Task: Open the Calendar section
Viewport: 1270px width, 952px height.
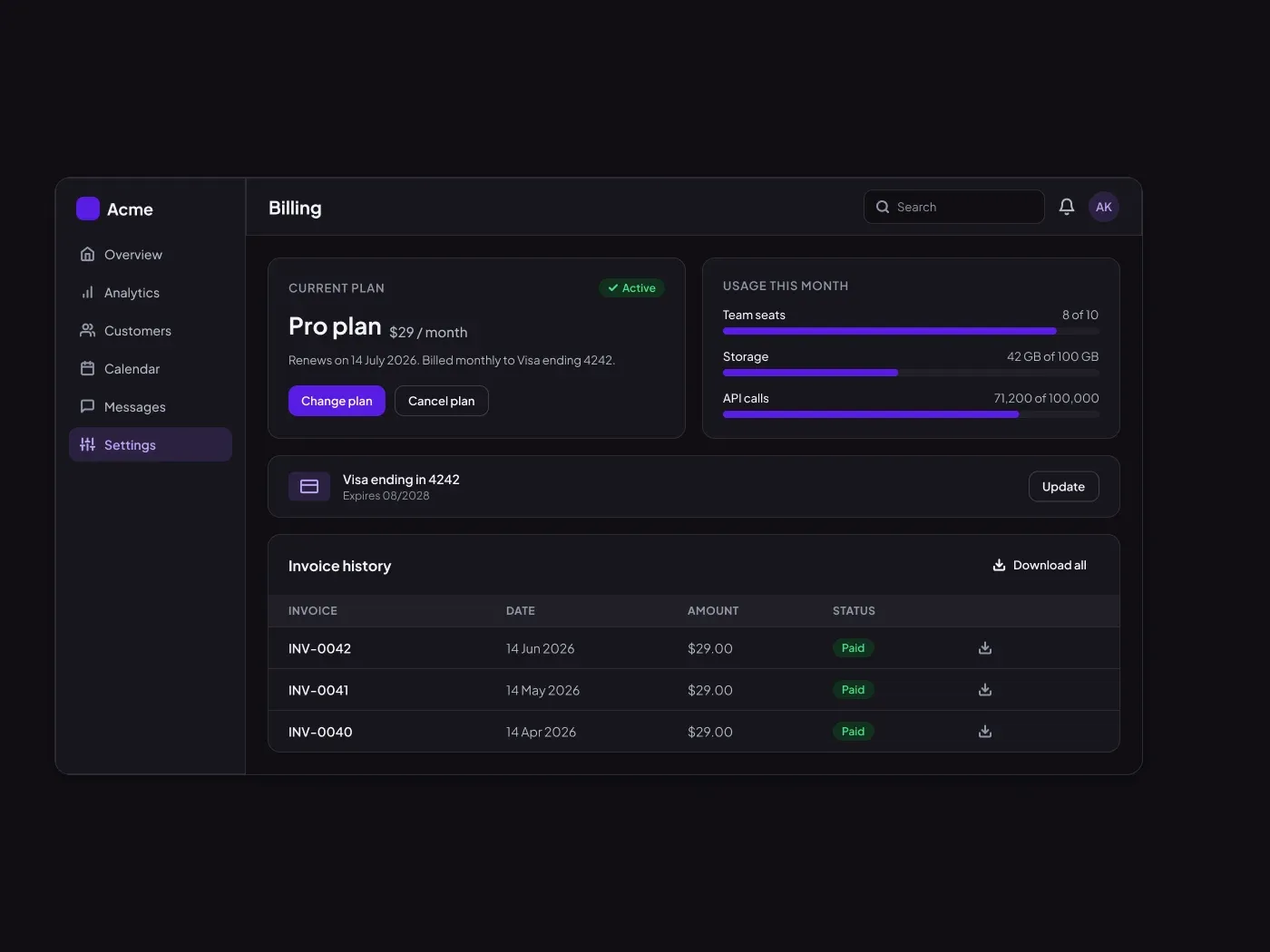Action: [x=151, y=369]
